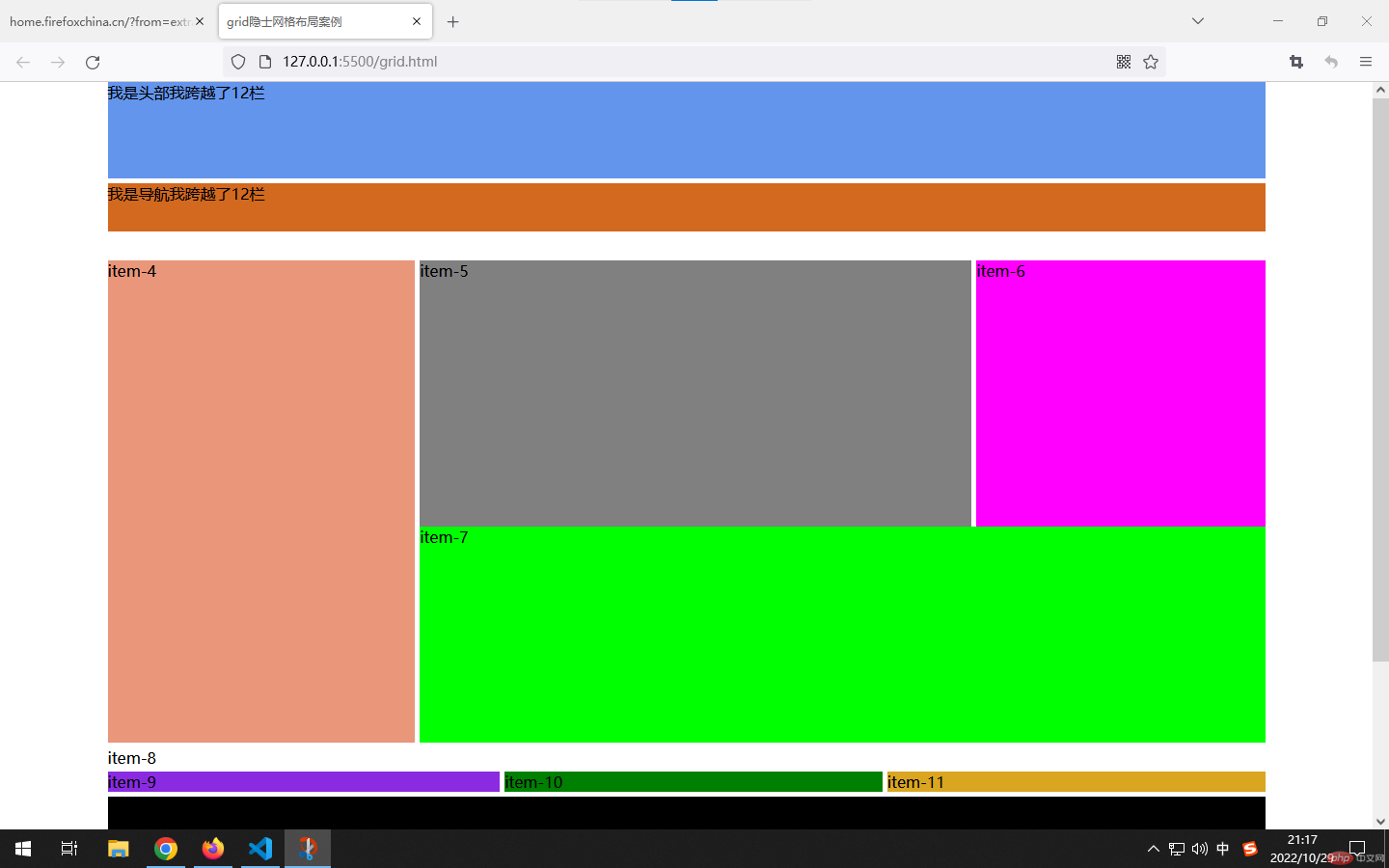Screen dimensions: 1389x868
Task: Open the volume control tray icon
Action: coord(1200,849)
